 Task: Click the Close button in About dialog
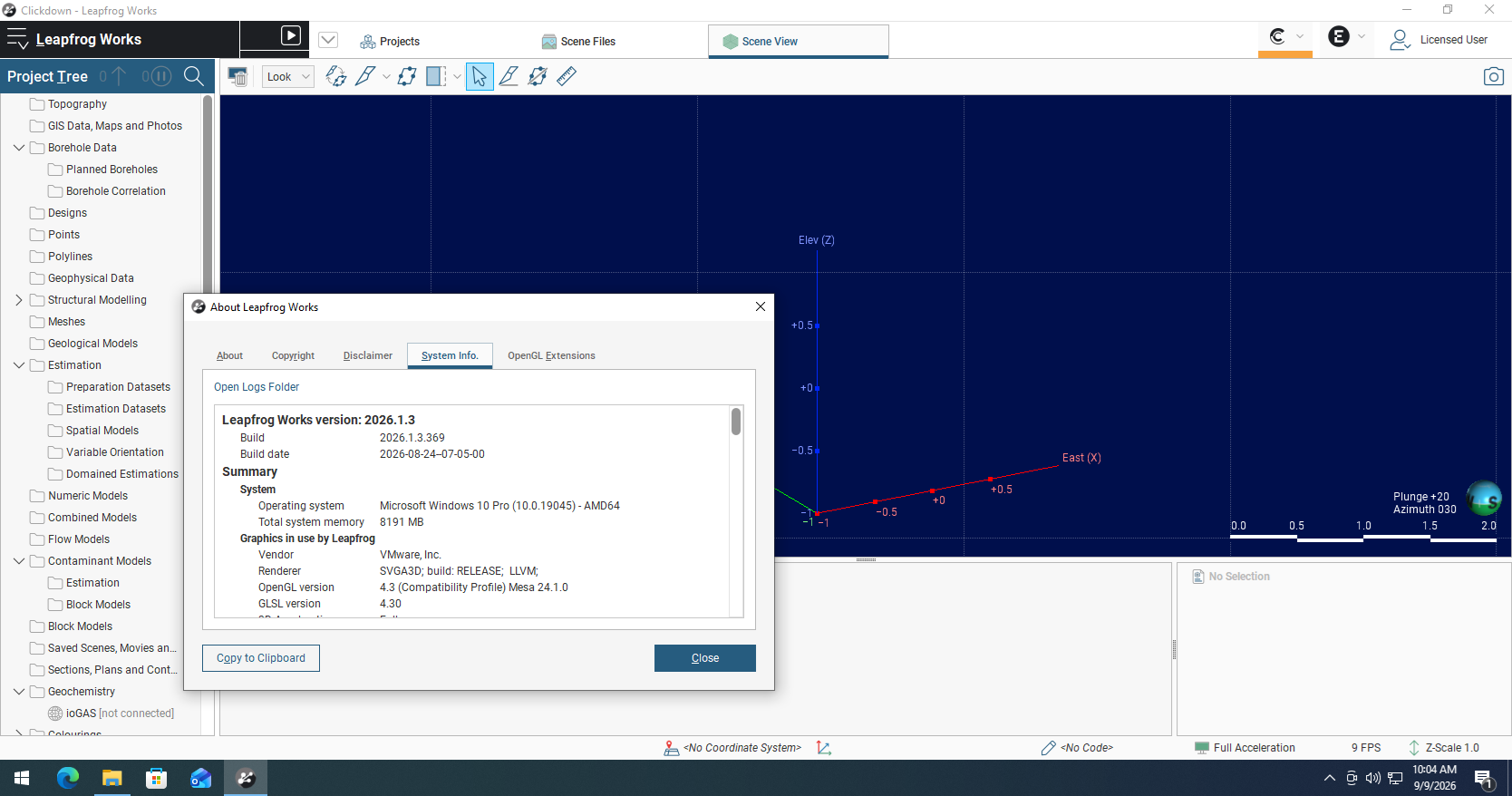coord(705,658)
